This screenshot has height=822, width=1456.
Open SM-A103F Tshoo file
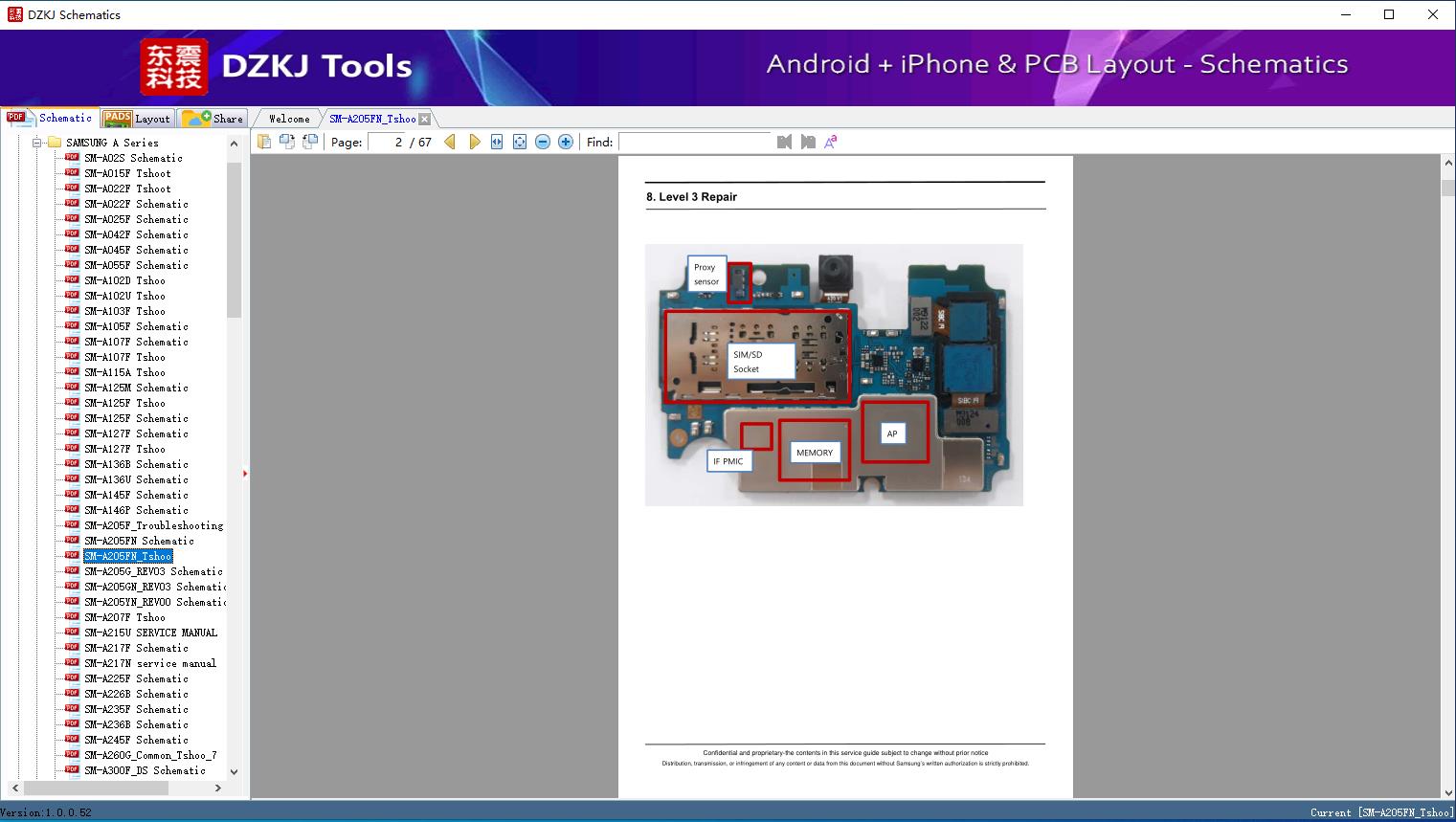[124, 311]
